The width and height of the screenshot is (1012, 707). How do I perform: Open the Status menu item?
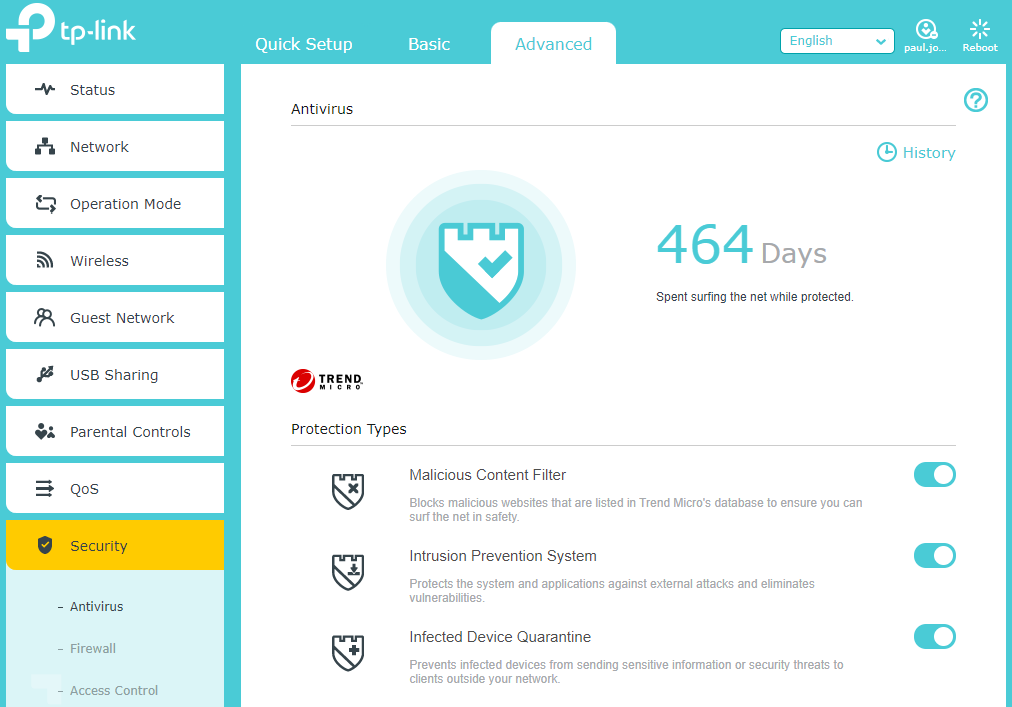[115, 89]
